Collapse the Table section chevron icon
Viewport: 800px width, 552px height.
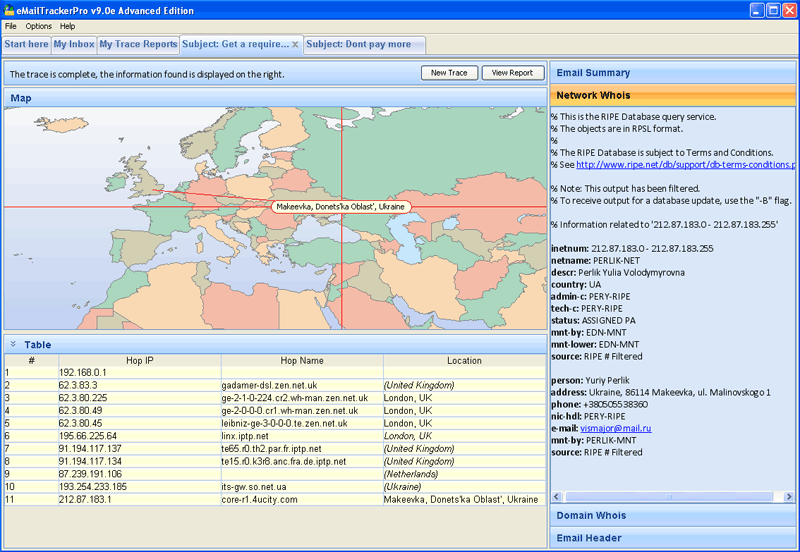click(13, 344)
